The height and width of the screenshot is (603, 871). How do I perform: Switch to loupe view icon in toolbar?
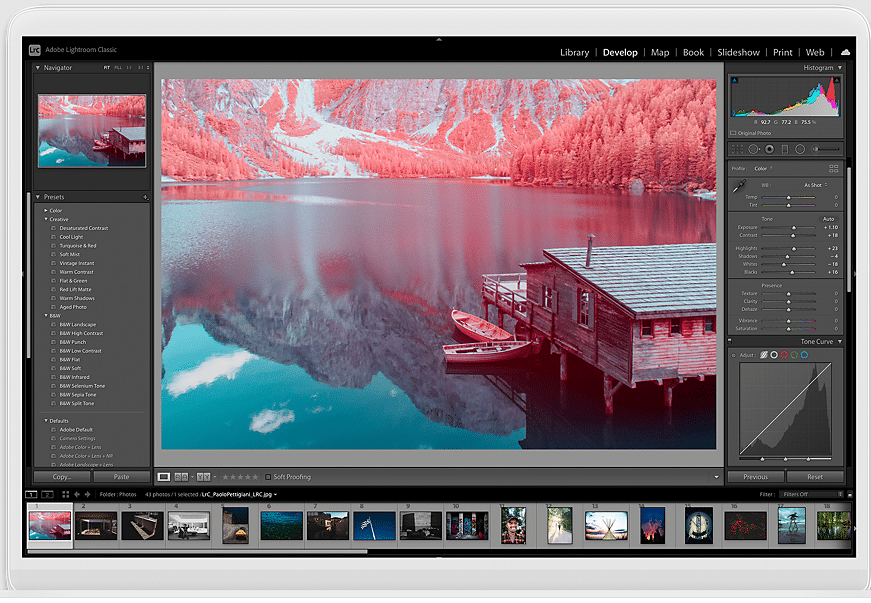tap(164, 477)
